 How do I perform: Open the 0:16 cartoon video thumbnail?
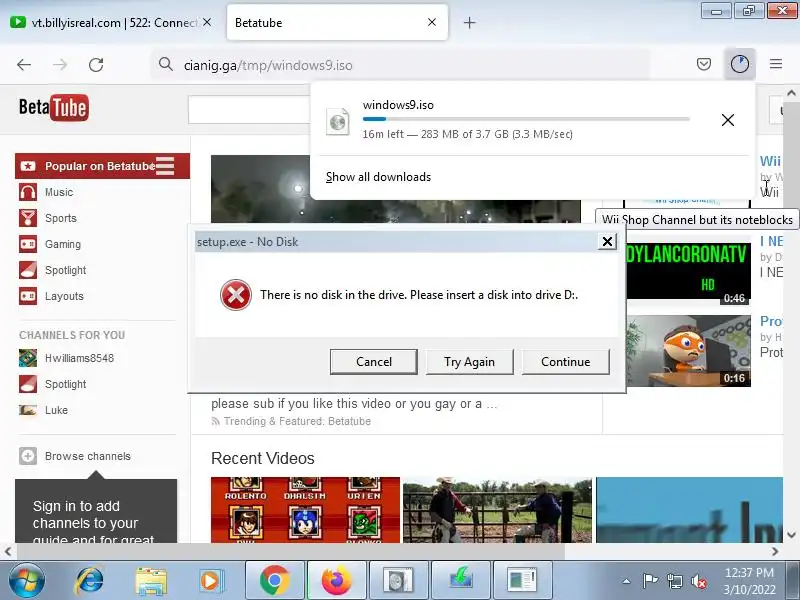[688, 351]
